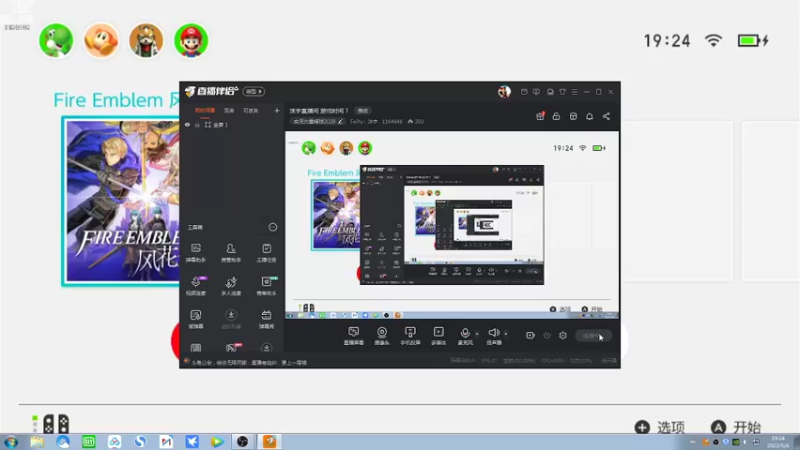Expand speaker options arrow
The width and height of the screenshot is (800, 450).
(506, 334)
